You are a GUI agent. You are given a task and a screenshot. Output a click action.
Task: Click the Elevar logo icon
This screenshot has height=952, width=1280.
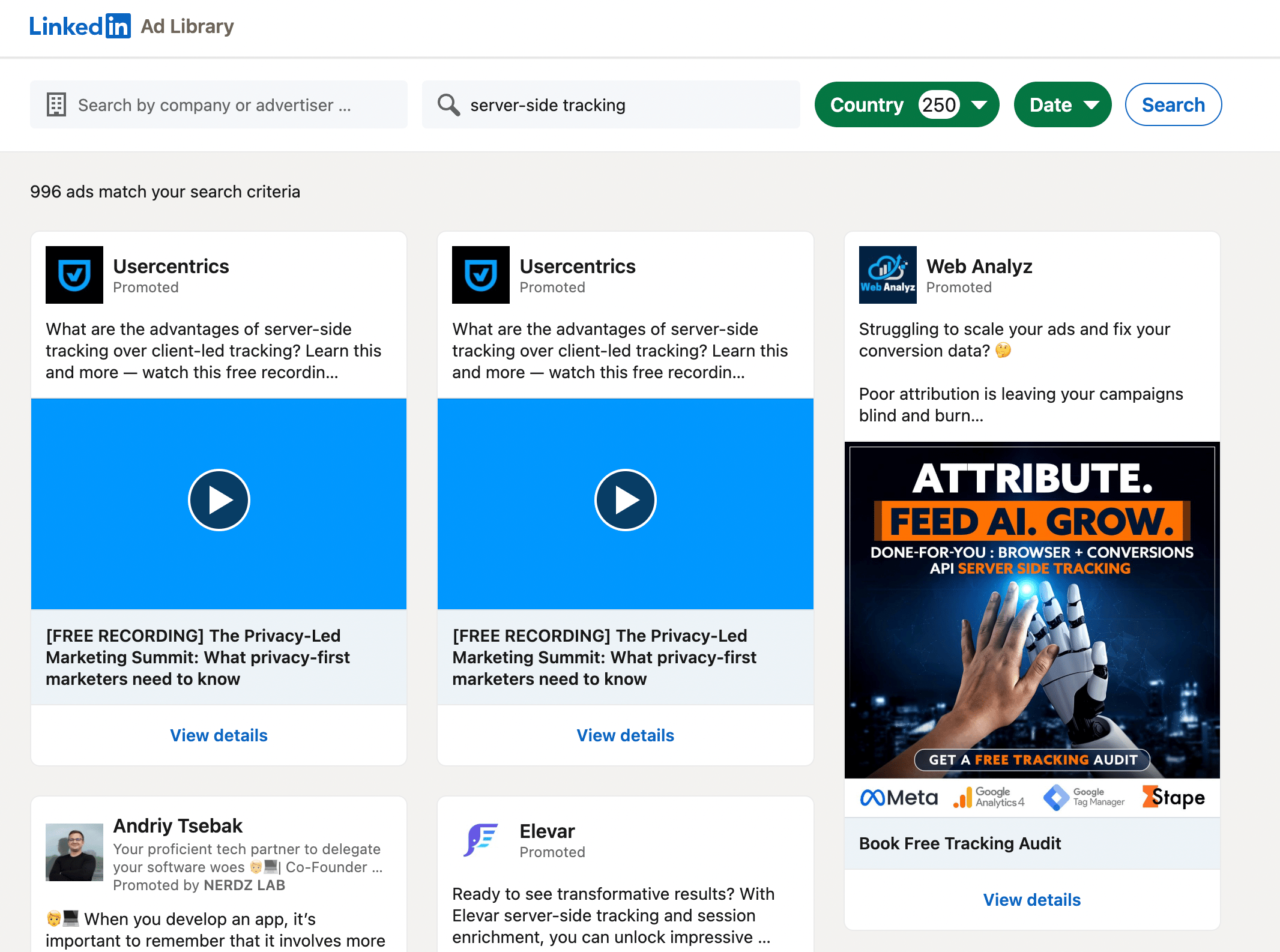pyautogui.click(x=481, y=839)
